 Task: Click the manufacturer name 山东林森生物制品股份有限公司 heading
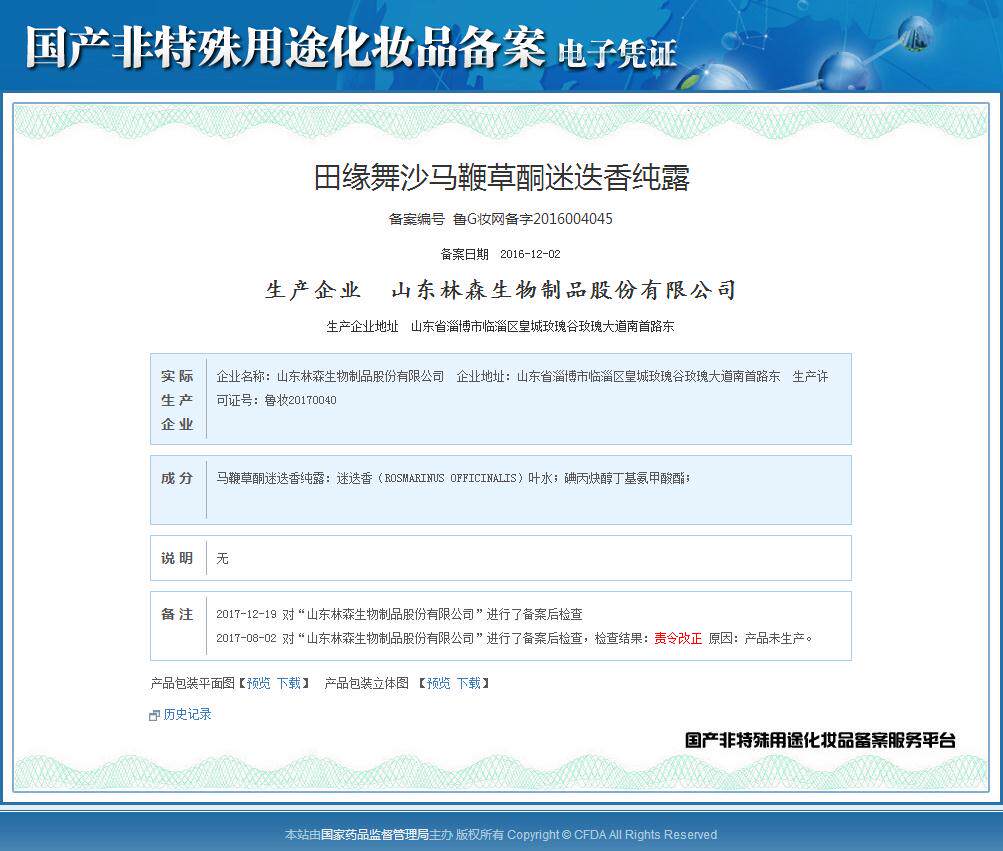pyautogui.click(x=564, y=290)
